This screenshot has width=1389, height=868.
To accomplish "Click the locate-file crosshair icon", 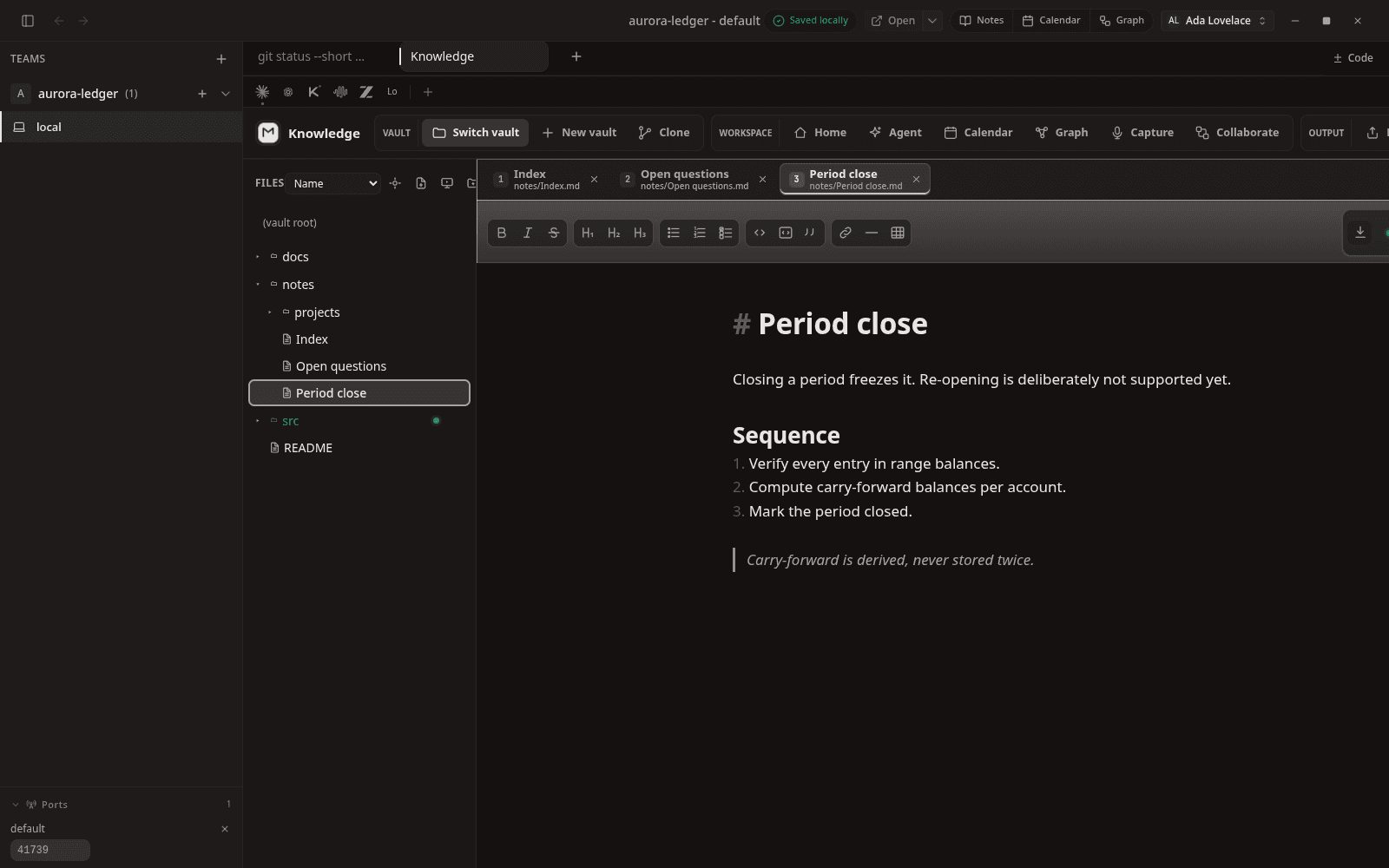I will [x=395, y=183].
